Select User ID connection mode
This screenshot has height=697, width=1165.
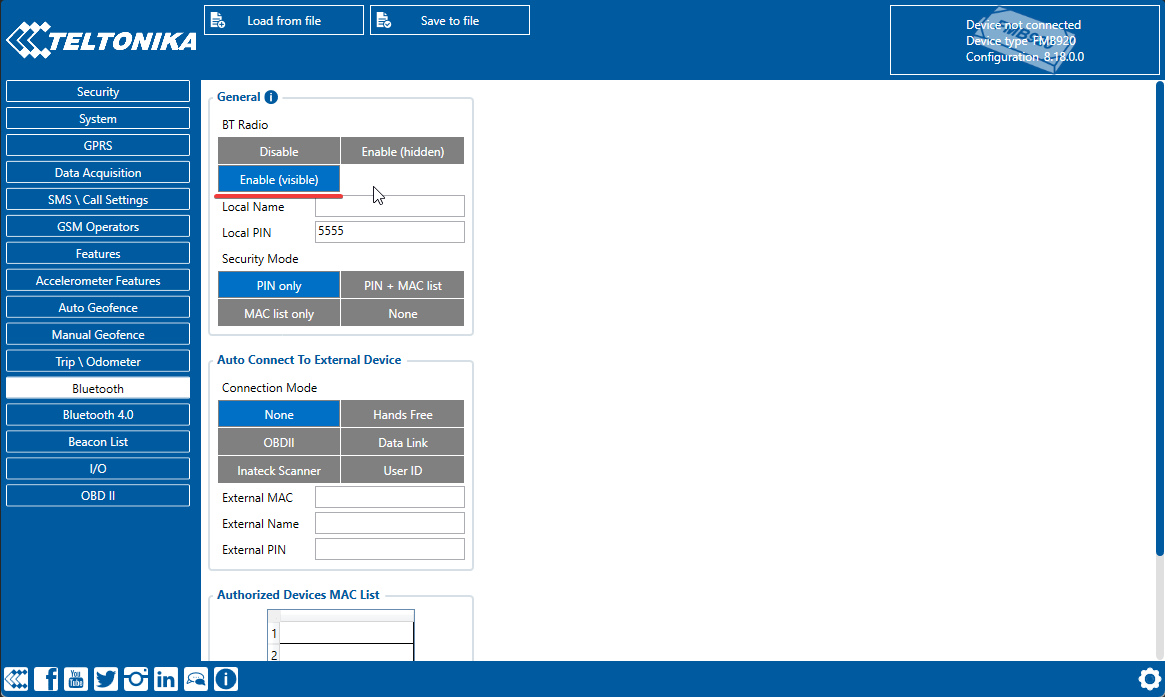[x=403, y=470]
